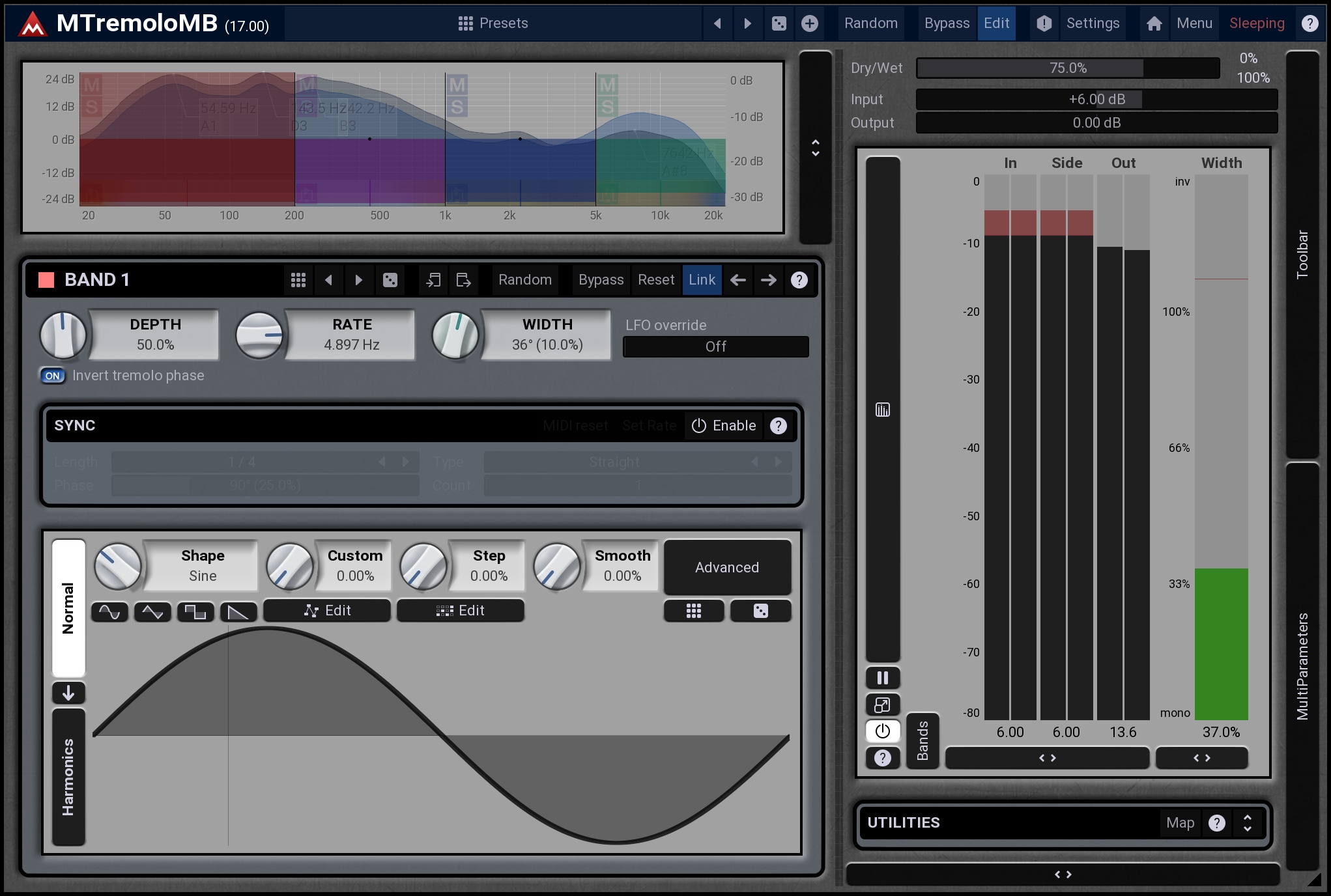
Task: Click the home icon in top bar
Action: [x=1154, y=23]
